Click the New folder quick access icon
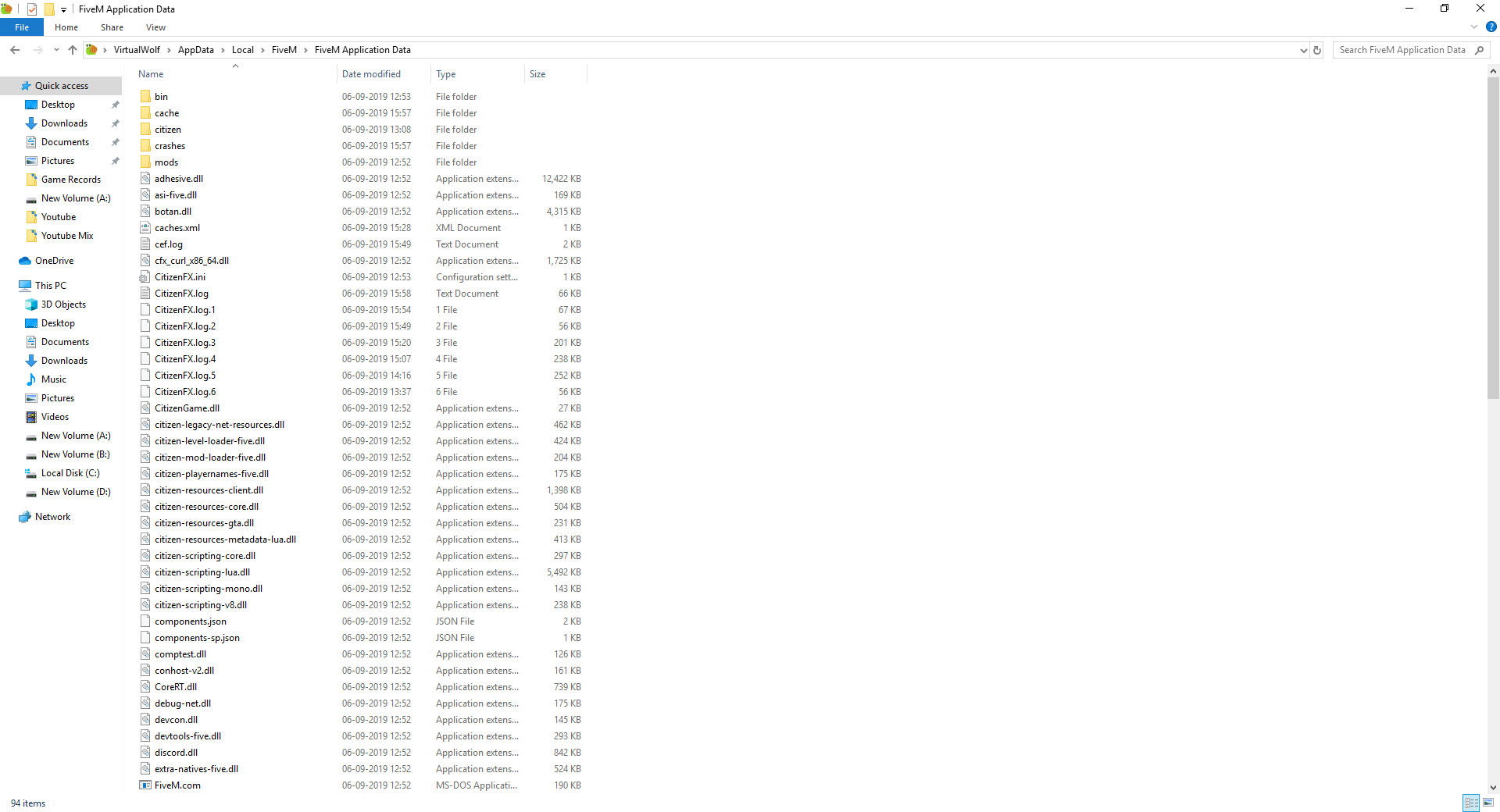The image size is (1500, 812). tap(49, 9)
